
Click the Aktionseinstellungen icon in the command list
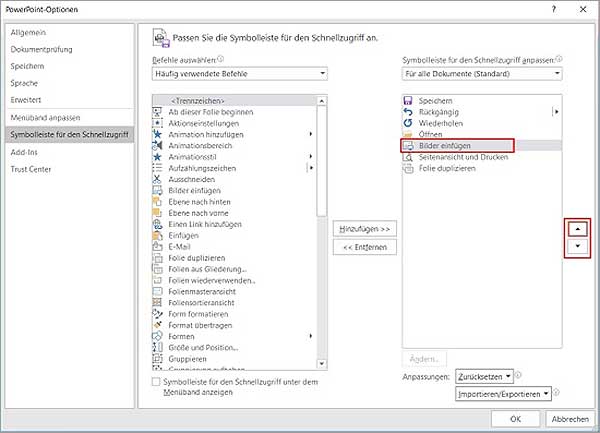(157, 123)
